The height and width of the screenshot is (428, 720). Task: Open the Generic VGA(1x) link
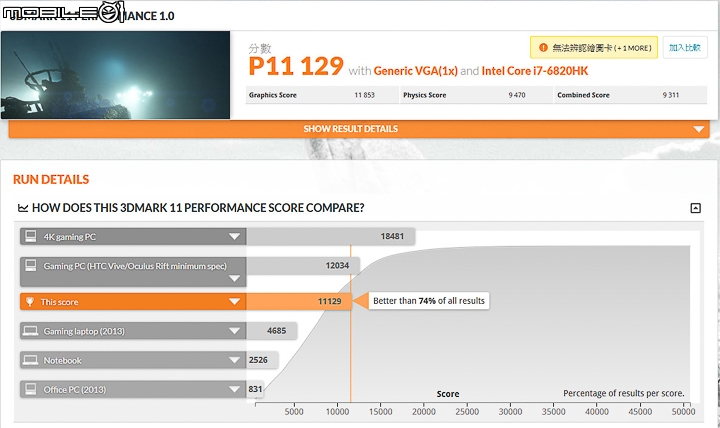(416, 71)
